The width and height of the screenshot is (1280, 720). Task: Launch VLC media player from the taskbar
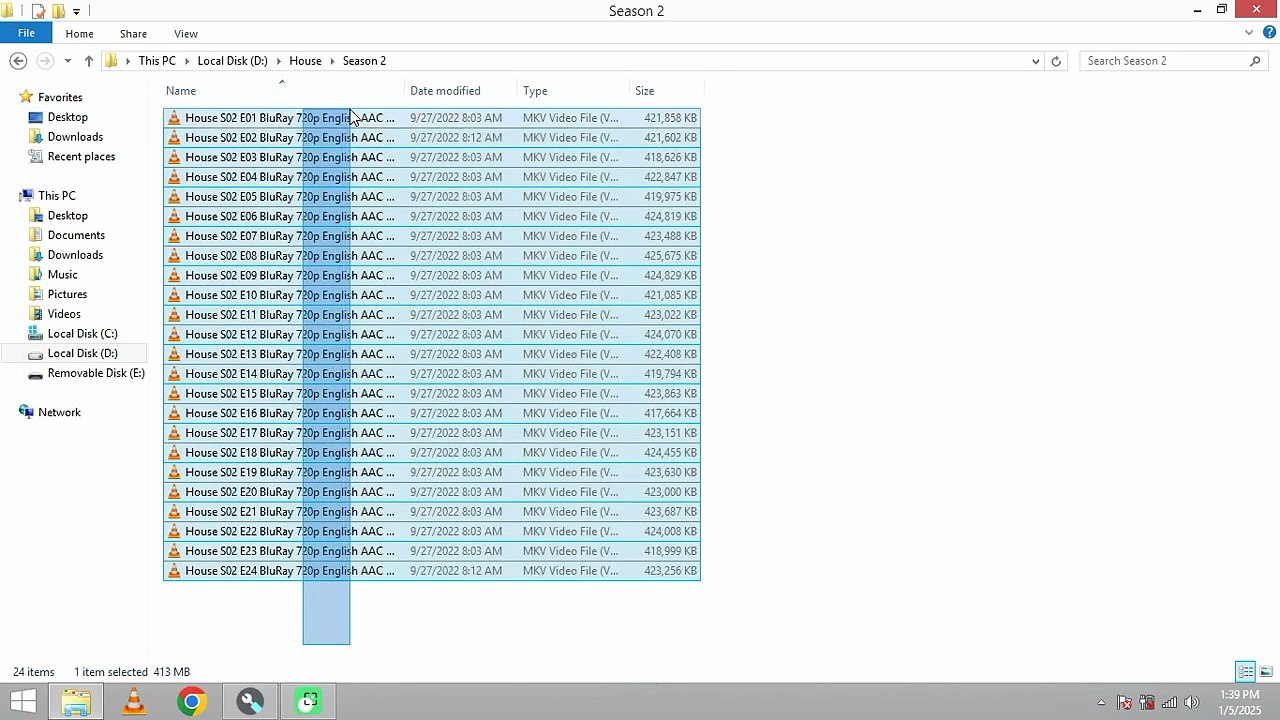tap(133, 702)
